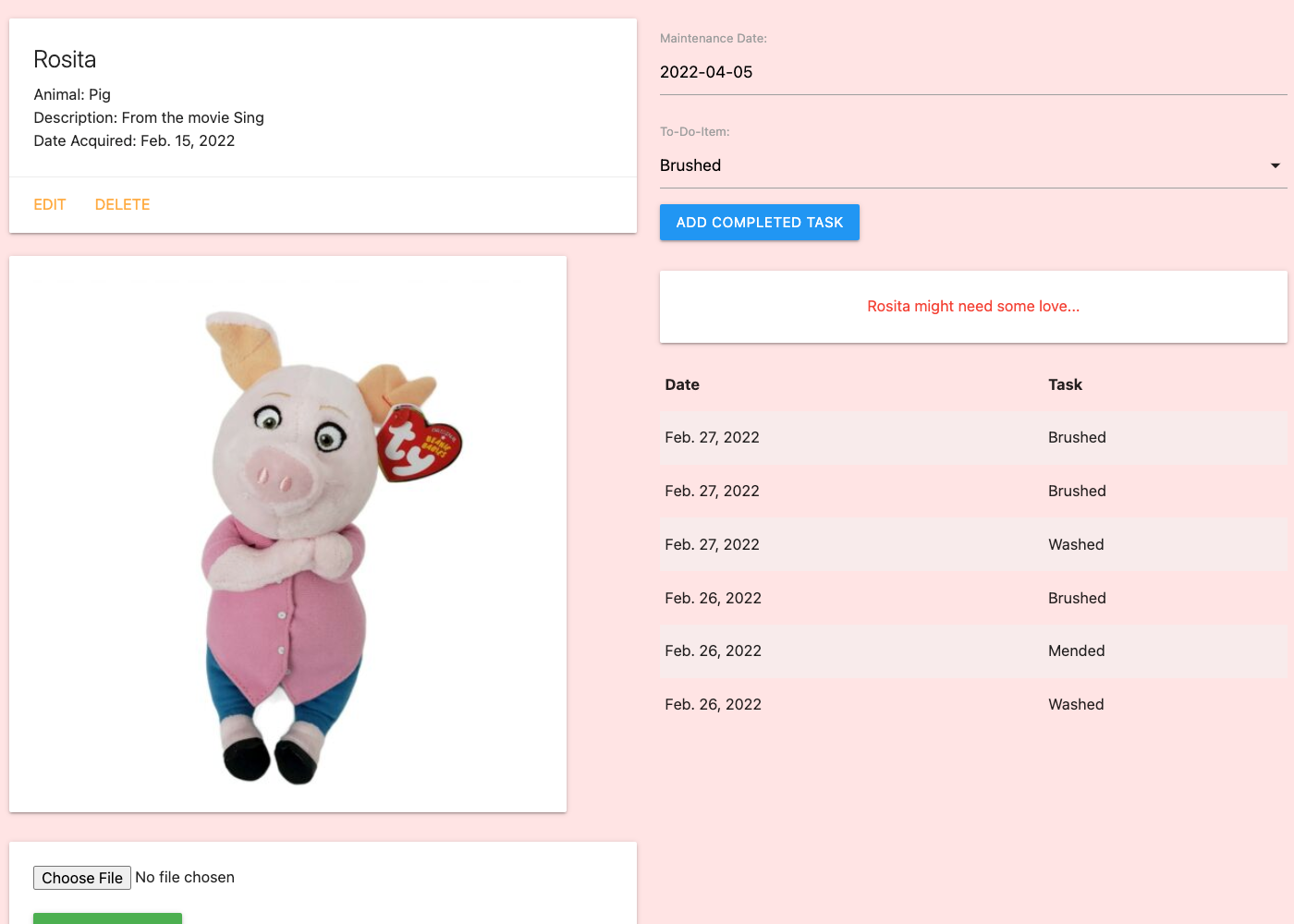Viewport: 1294px width, 924px height.
Task: Click the green button below the file chooser
Action: point(107,918)
